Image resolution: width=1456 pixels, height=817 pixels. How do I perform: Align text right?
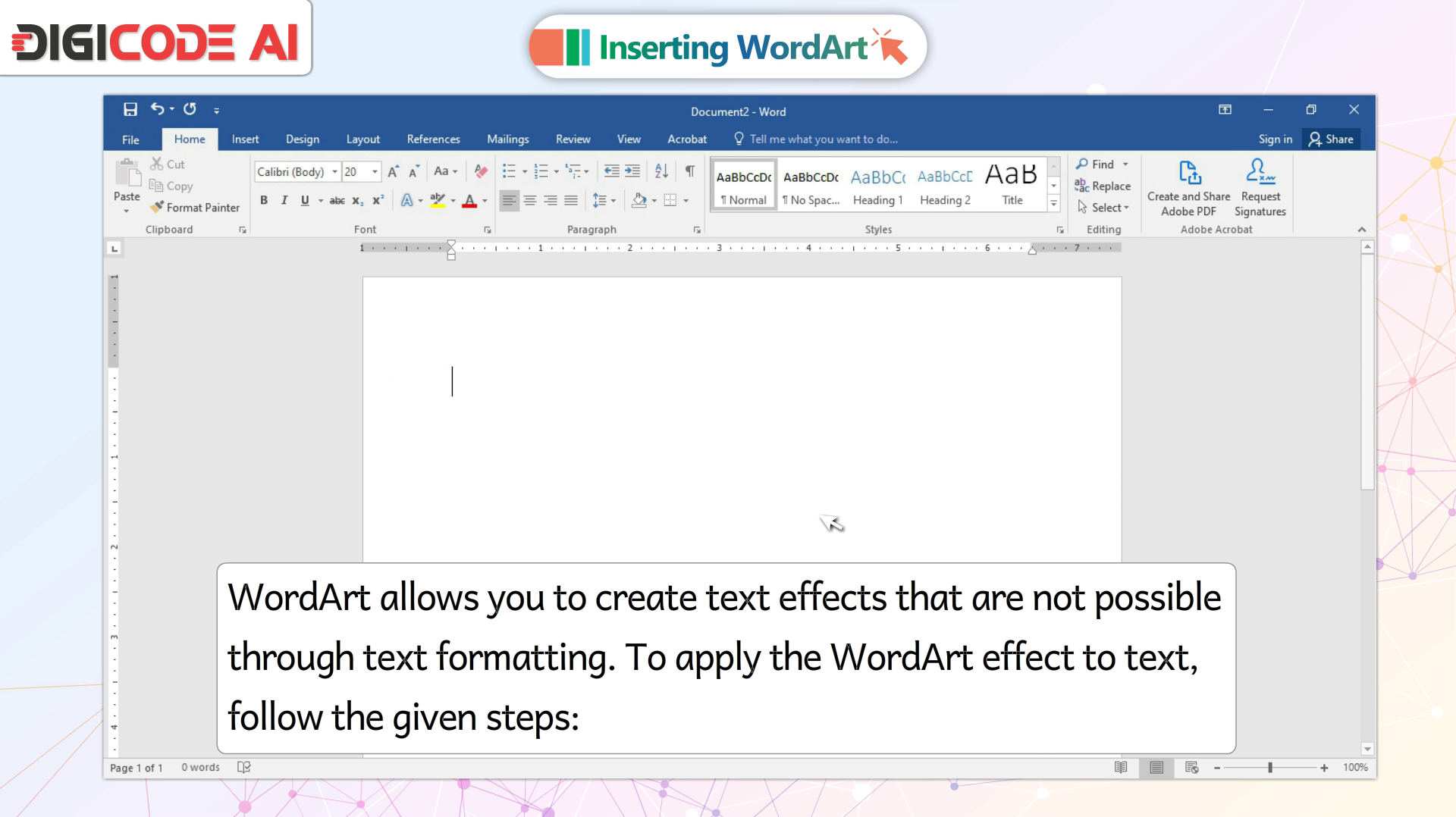551,201
